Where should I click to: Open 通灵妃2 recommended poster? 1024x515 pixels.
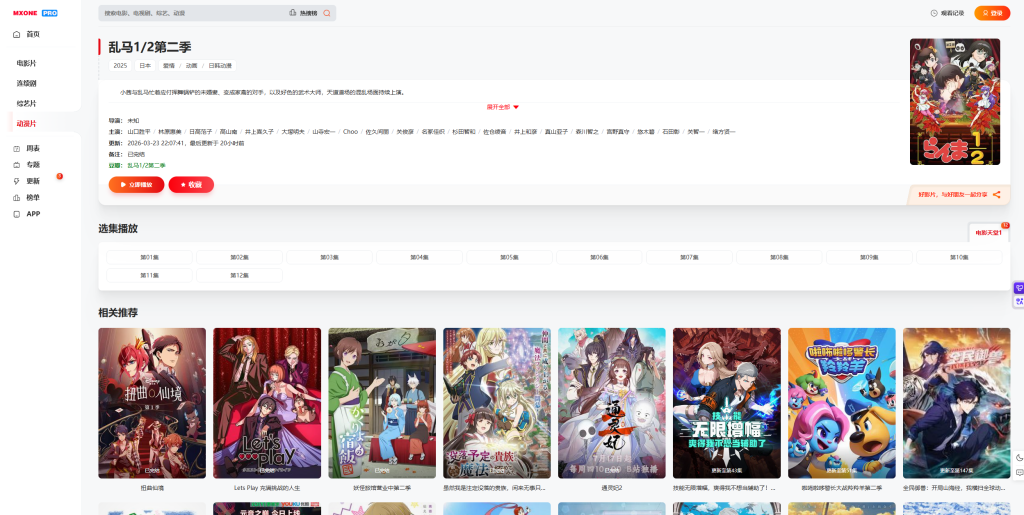coord(612,403)
